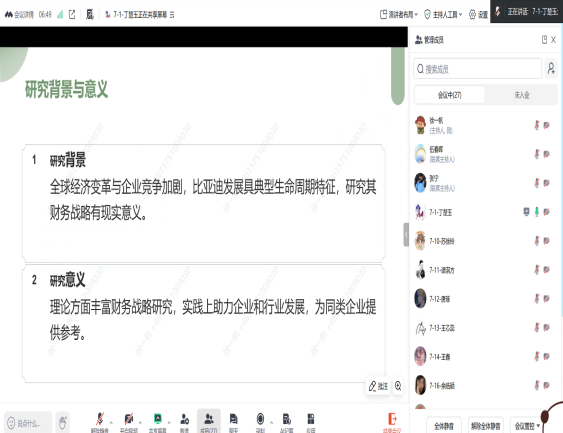
Task: Click the 搜索成员 search members field
Action: pyautogui.click(x=478, y=69)
